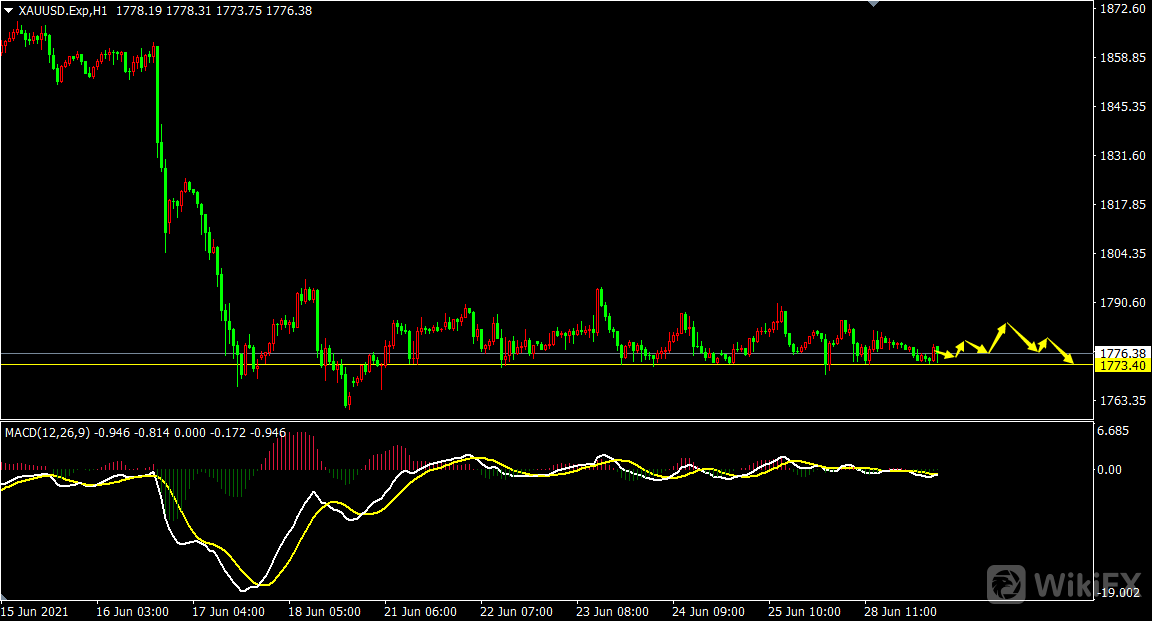This screenshot has width=1152, height=621.
Task: Click the MACD(12,26,9) indicator label
Action: (x=47, y=433)
